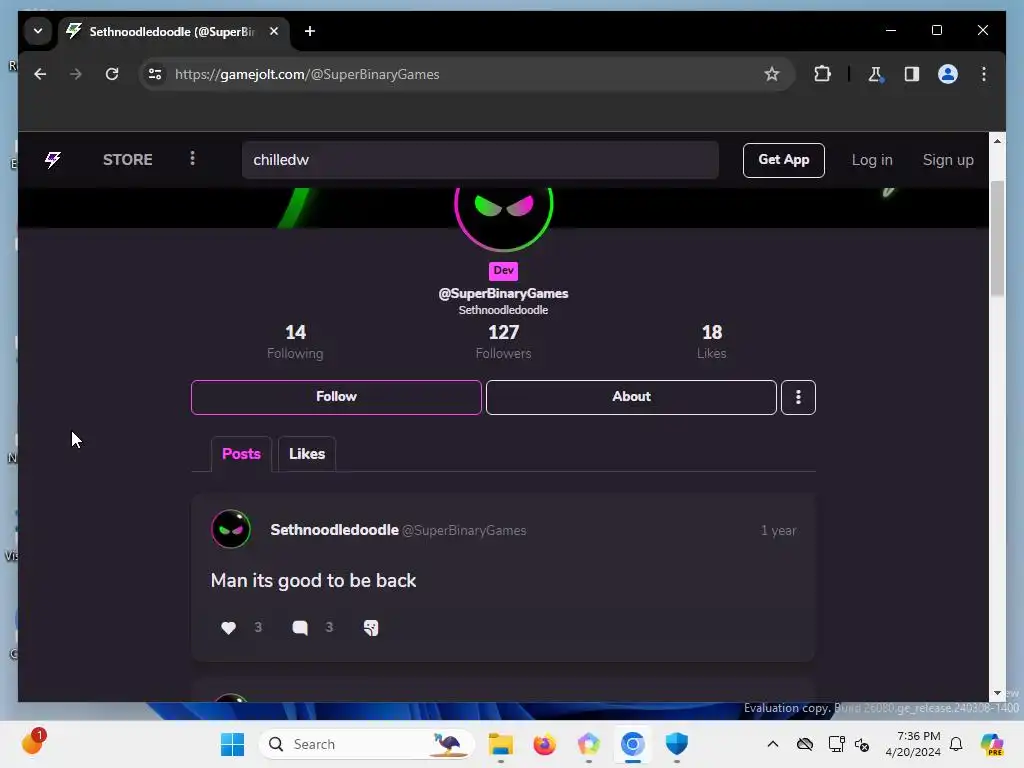Image resolution: width=1024 pixels, height=768 pixels.
Task: Open the Log in link
Action: pyautogui.click(x=872, y=160)
